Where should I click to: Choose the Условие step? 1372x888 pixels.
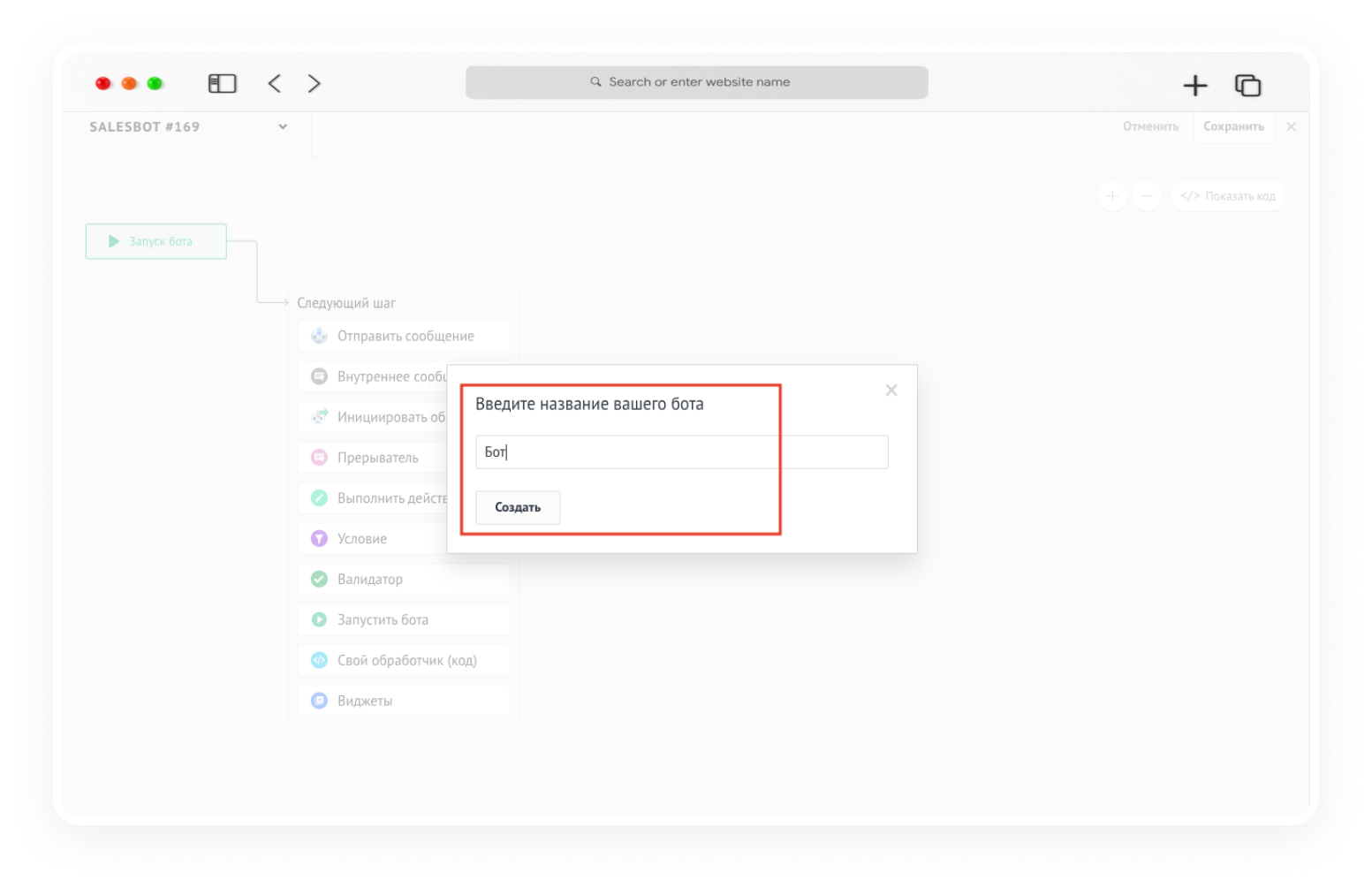pos(373,539)
